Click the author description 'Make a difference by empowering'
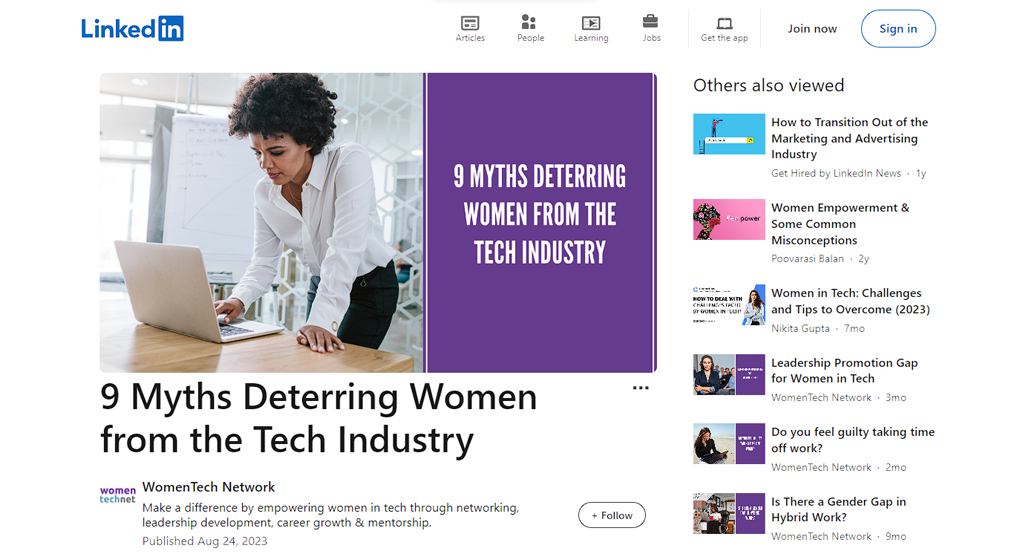 click(x=330, y=515)
